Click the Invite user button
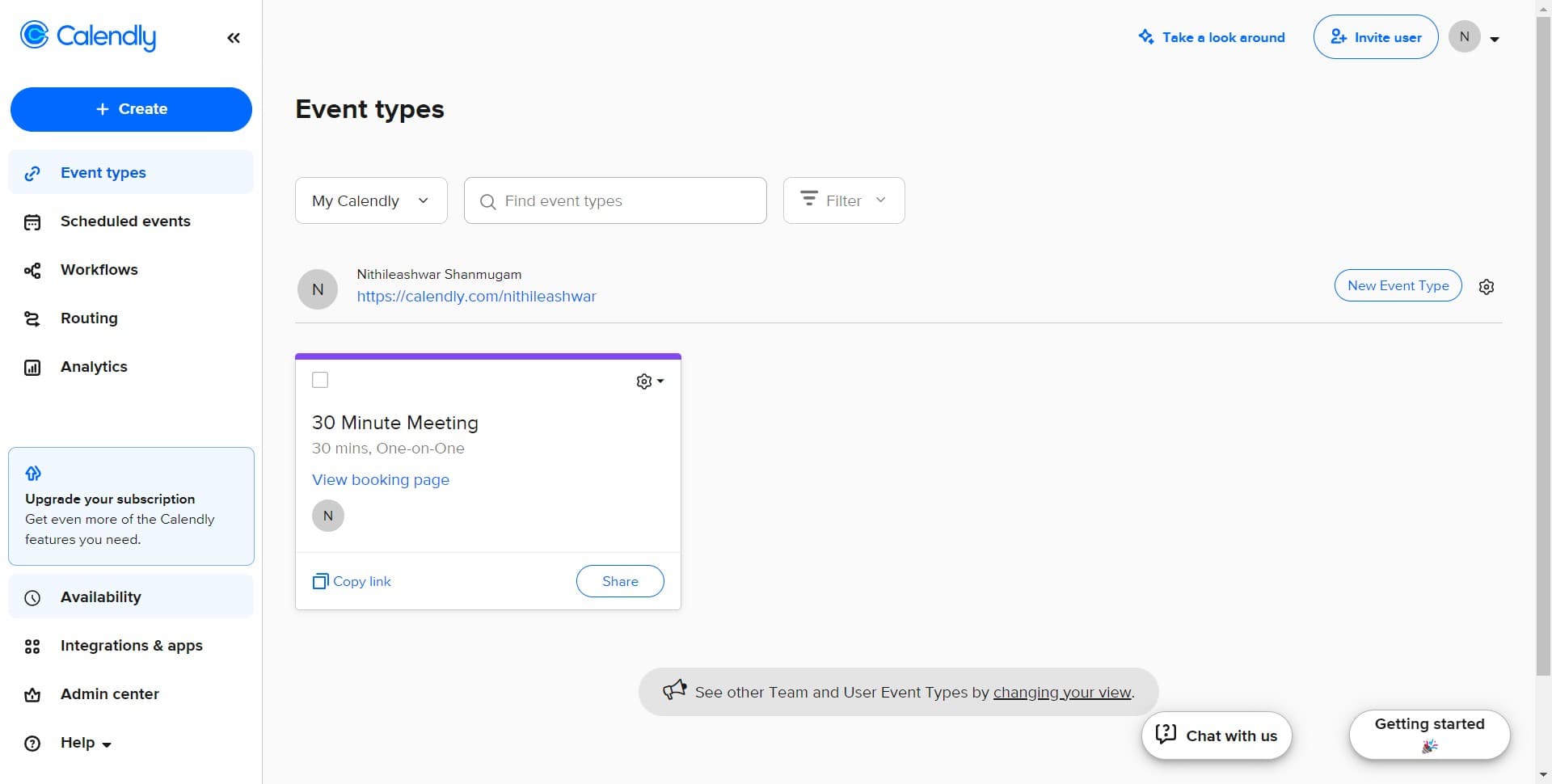 click(x=1375, y=36)
